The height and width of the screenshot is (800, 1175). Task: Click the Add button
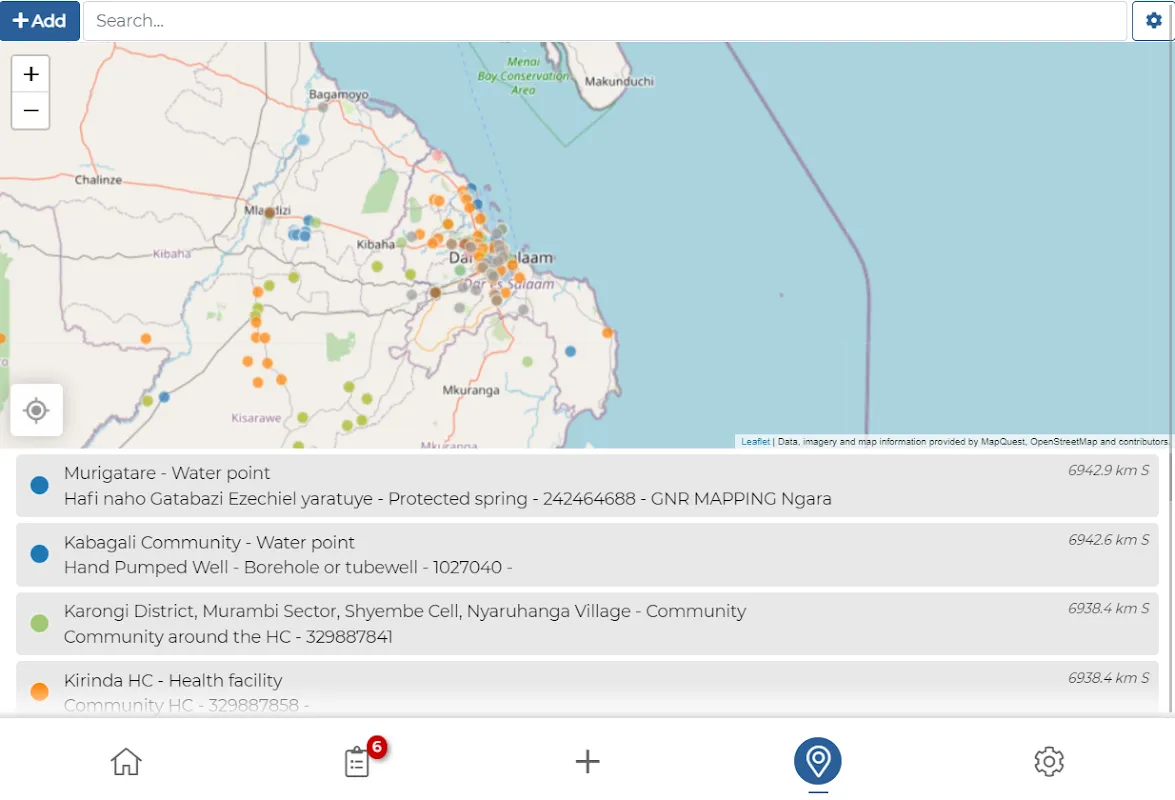click(x=40, y=21)
